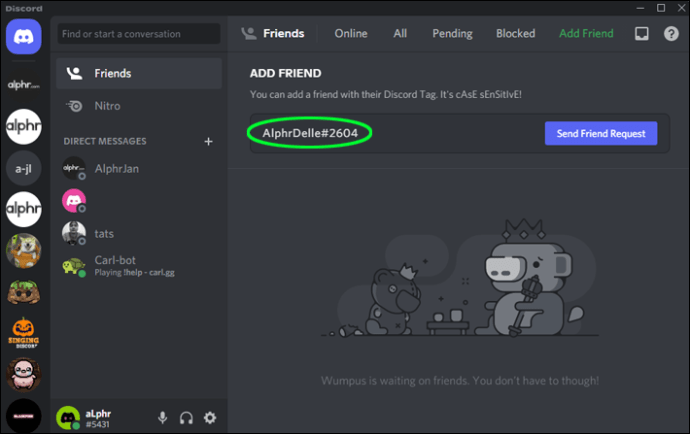Viewport: 690px width, 434px height.
Task: Click the aLphr #5431 username tag
Action: tap(98, 419)
